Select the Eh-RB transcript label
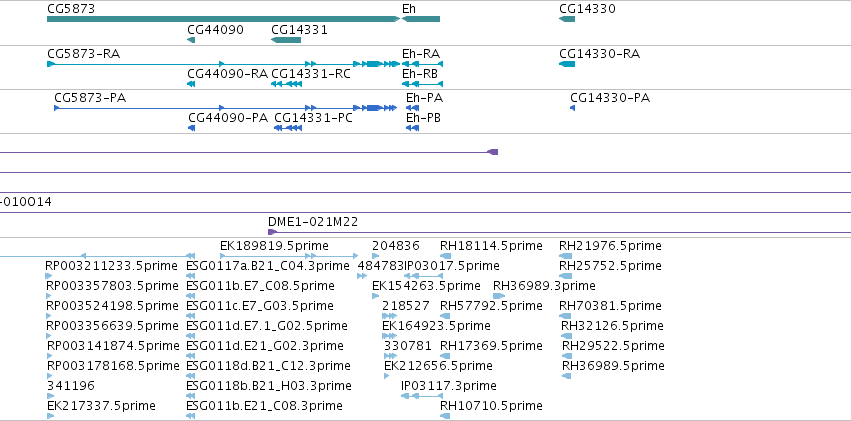The height and width of the screenshot is (421, 851). (420, 74)
